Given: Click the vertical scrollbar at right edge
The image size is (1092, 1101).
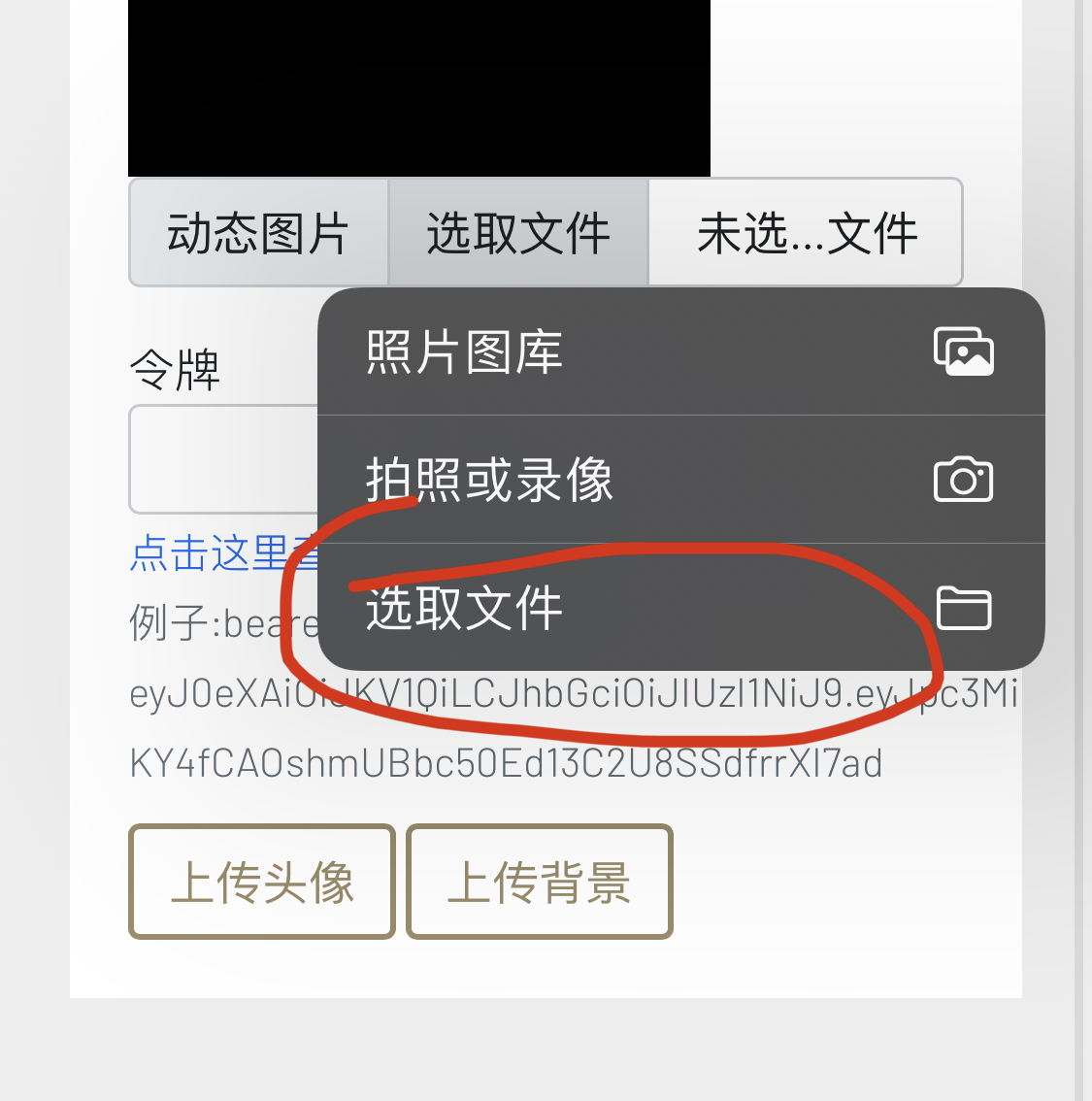Looking at the screenshot, I should tap(1079, 550).
